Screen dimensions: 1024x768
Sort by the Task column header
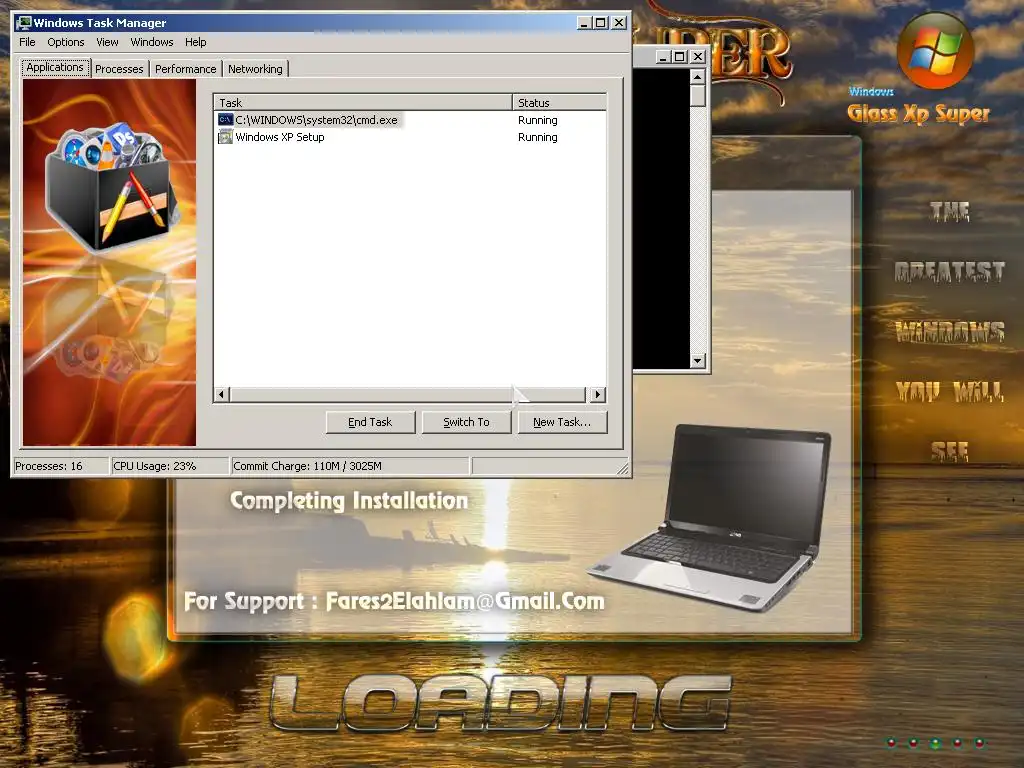(x=363, y=103)
